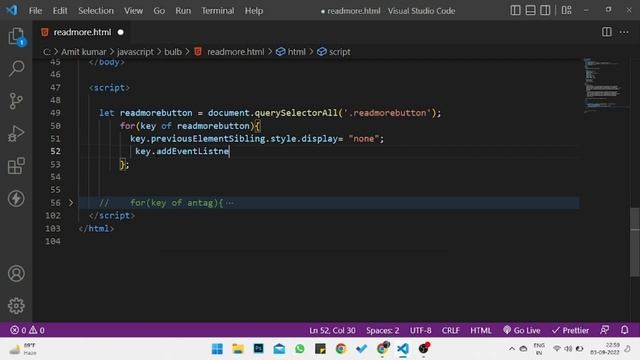Open 'readmore.html' breadcrumb dropdown

229,52
